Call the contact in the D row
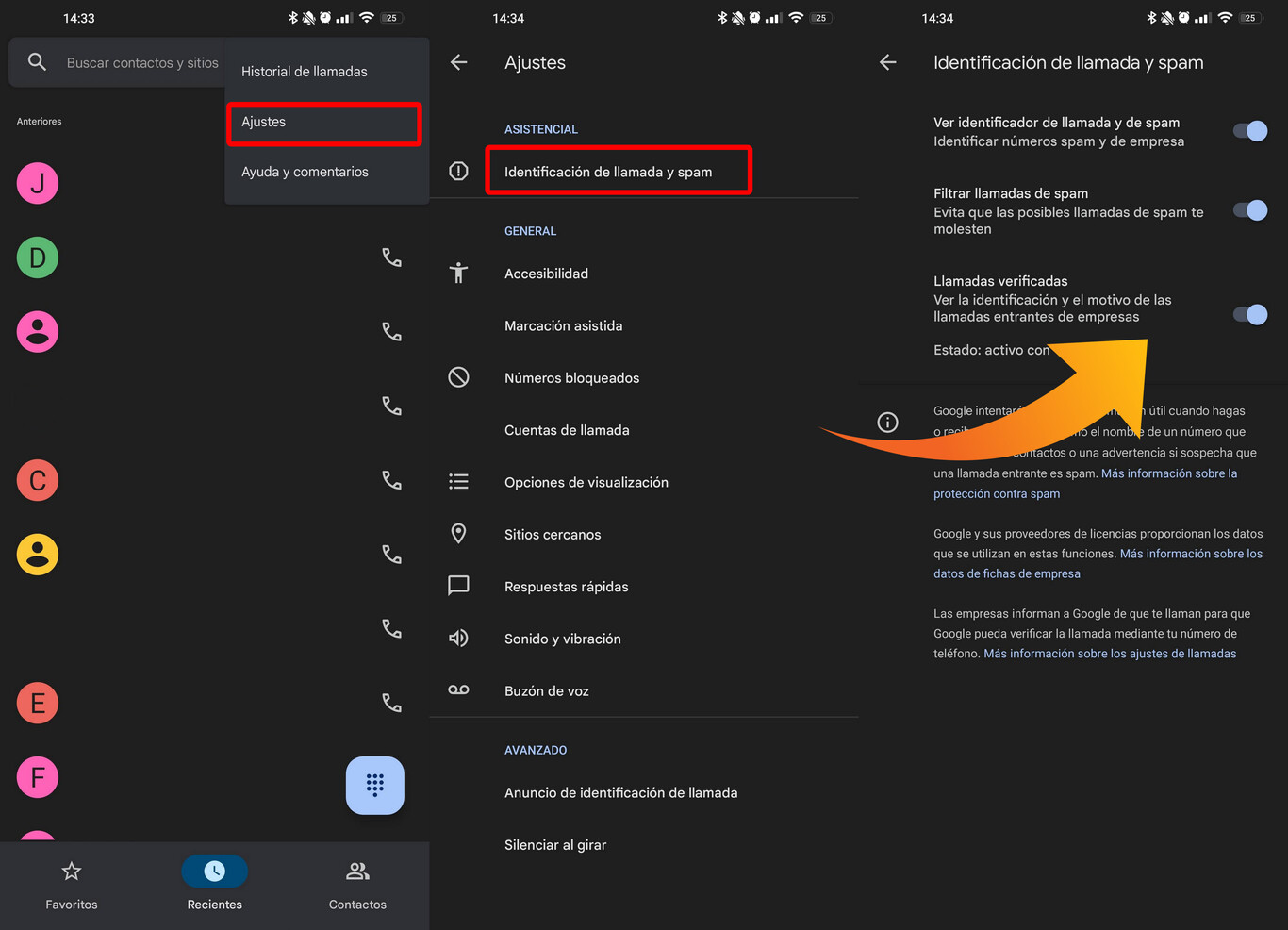Screen dimensions: 1288x930 (391, 257)
